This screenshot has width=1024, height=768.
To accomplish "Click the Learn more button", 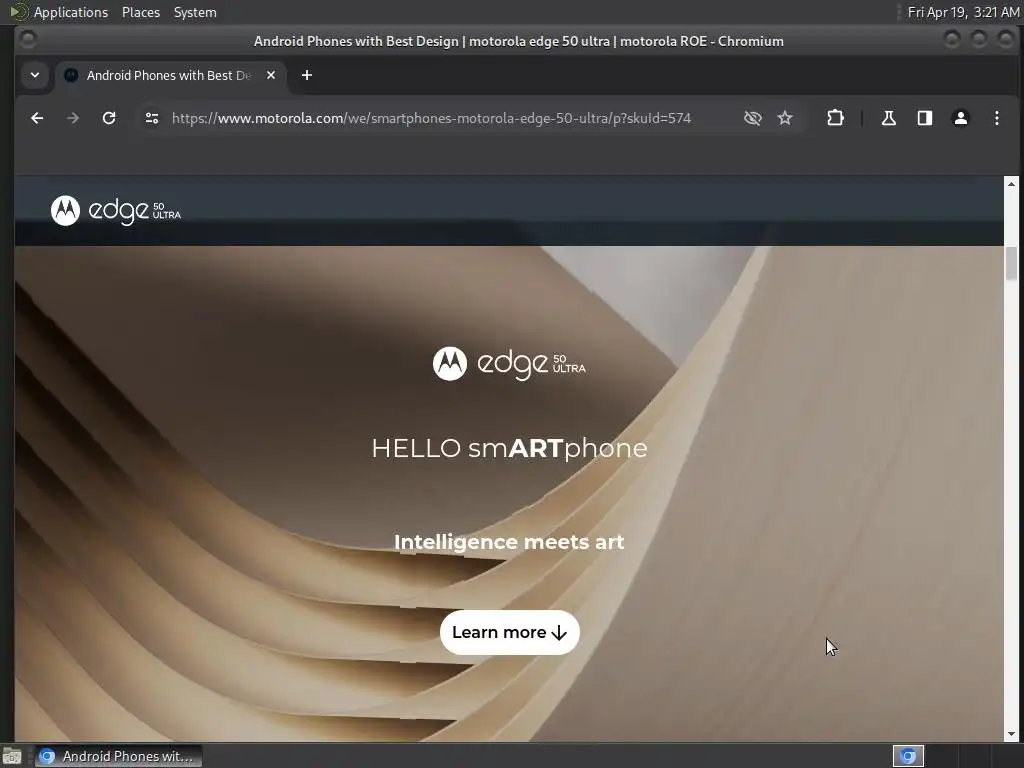I will [x=509, y=632].
